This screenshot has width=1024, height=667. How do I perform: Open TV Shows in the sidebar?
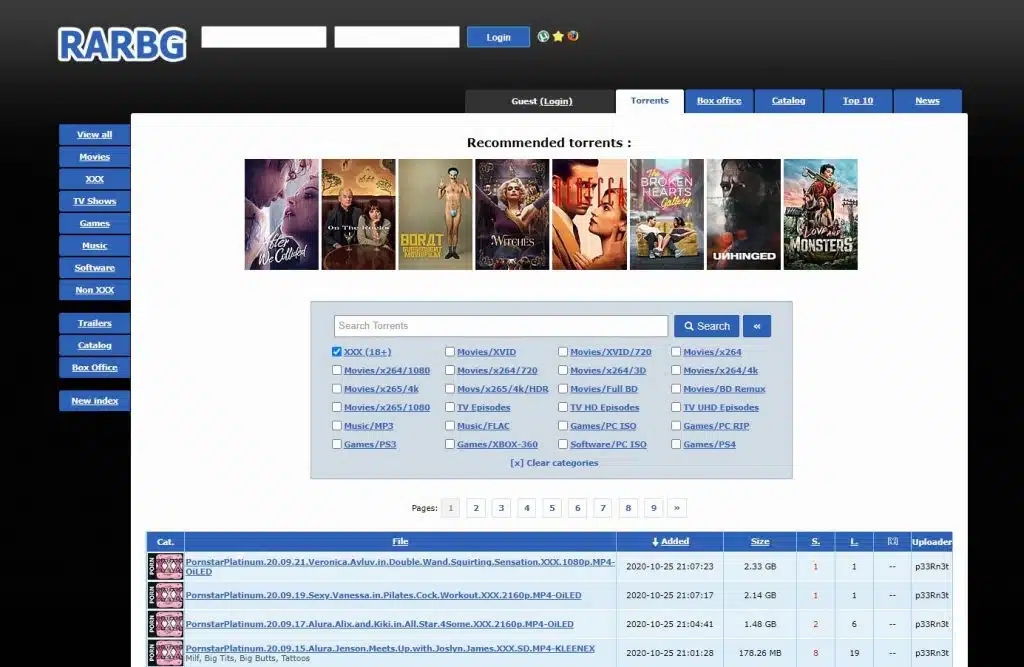click(x=95, y=201)
